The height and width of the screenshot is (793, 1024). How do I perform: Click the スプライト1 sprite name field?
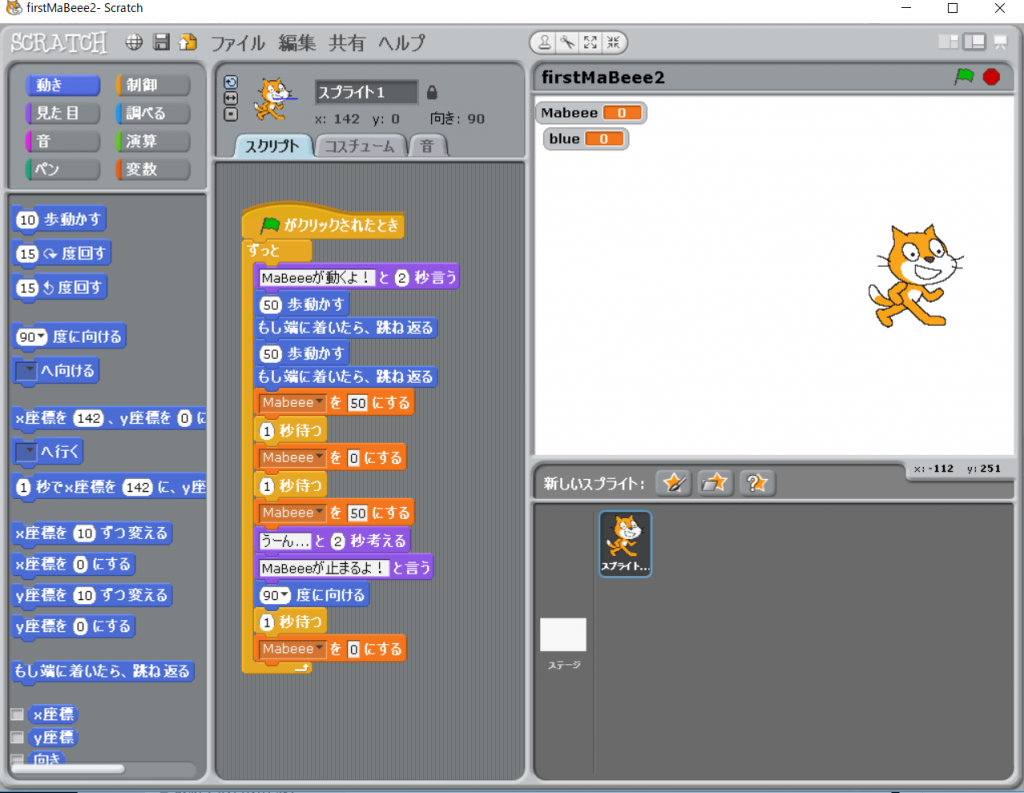(366, 92)
